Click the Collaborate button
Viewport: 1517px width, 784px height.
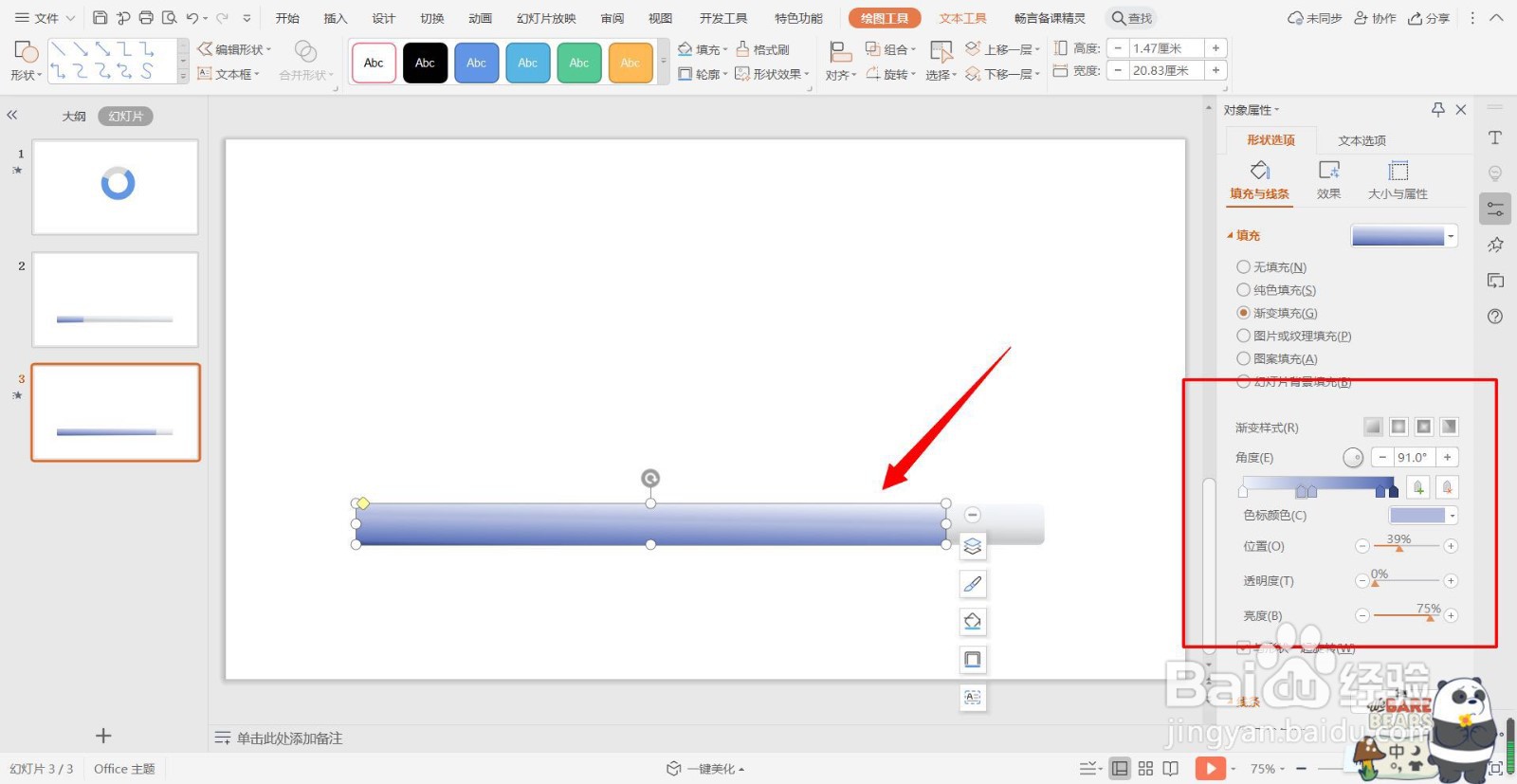pos(1375,18)
